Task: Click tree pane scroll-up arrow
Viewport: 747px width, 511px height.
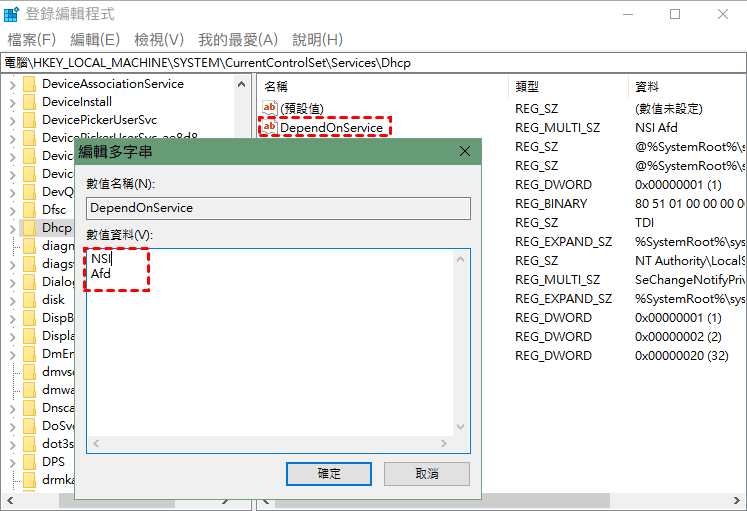Action: pos(242,84)
